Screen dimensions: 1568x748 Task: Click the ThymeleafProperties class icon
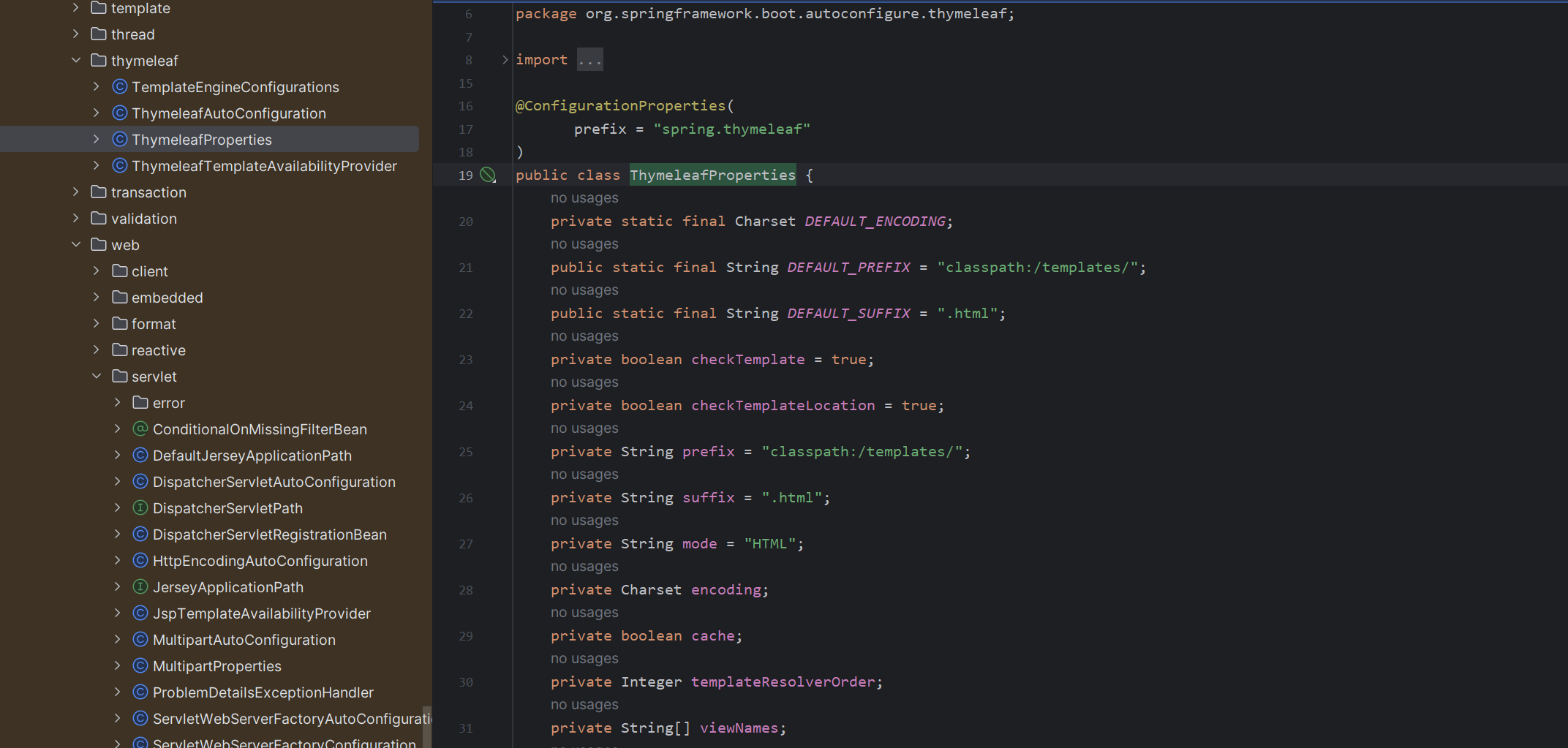[x=120, y=139]
